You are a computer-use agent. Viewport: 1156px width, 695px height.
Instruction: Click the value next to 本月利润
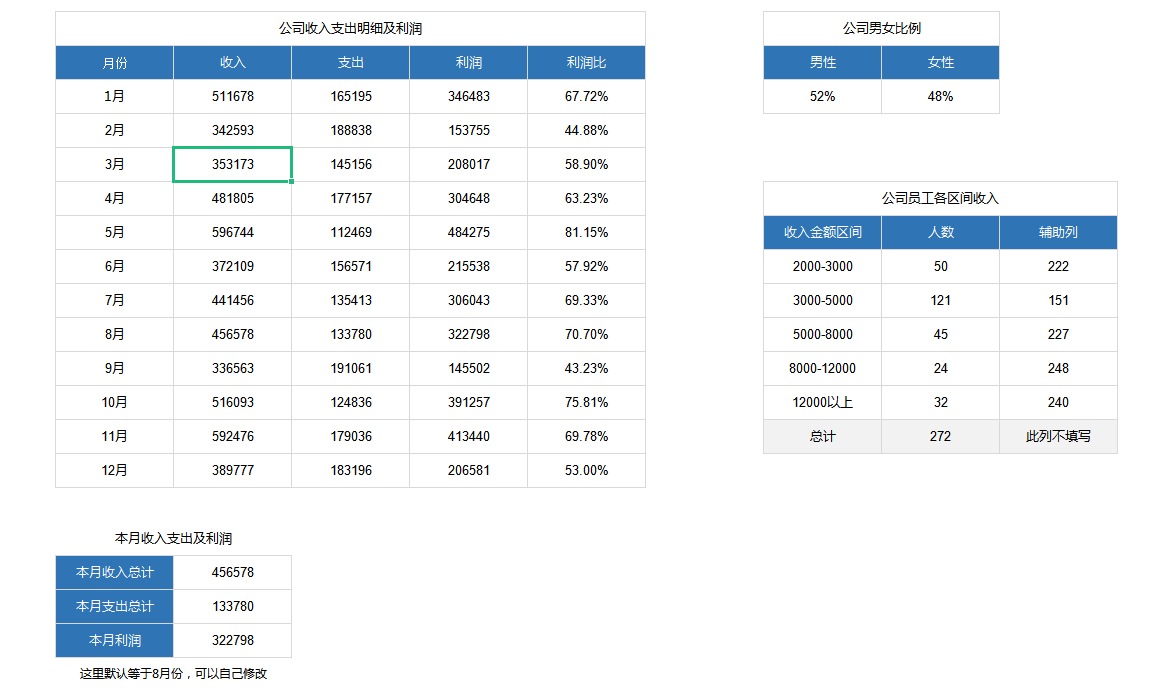[x=232, y=640]
